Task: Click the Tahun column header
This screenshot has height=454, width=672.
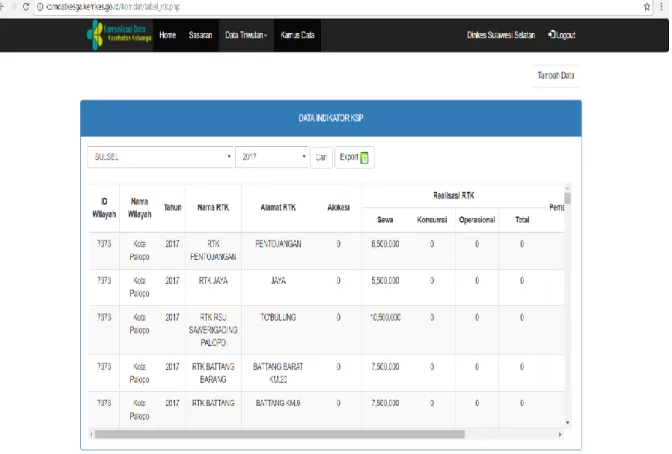Action: click(x=173, y=208)
